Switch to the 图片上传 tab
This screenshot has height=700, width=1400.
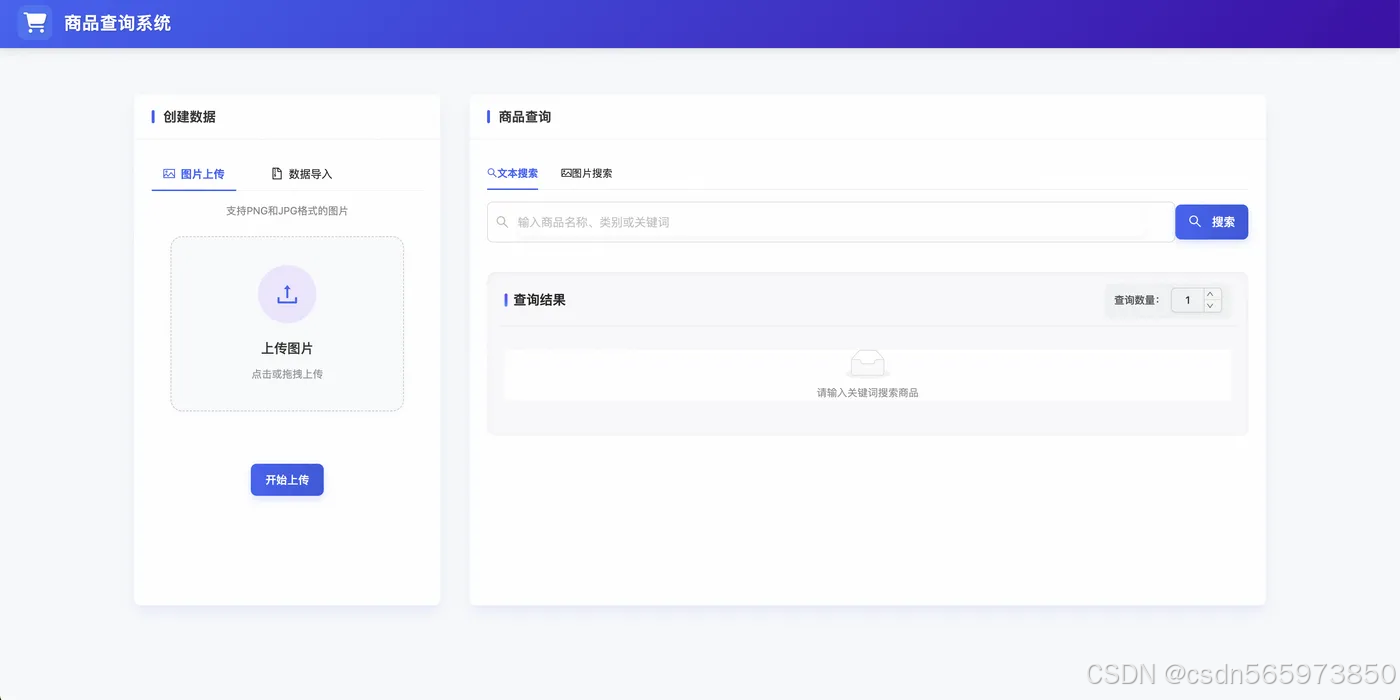click(x=194, y=174)
